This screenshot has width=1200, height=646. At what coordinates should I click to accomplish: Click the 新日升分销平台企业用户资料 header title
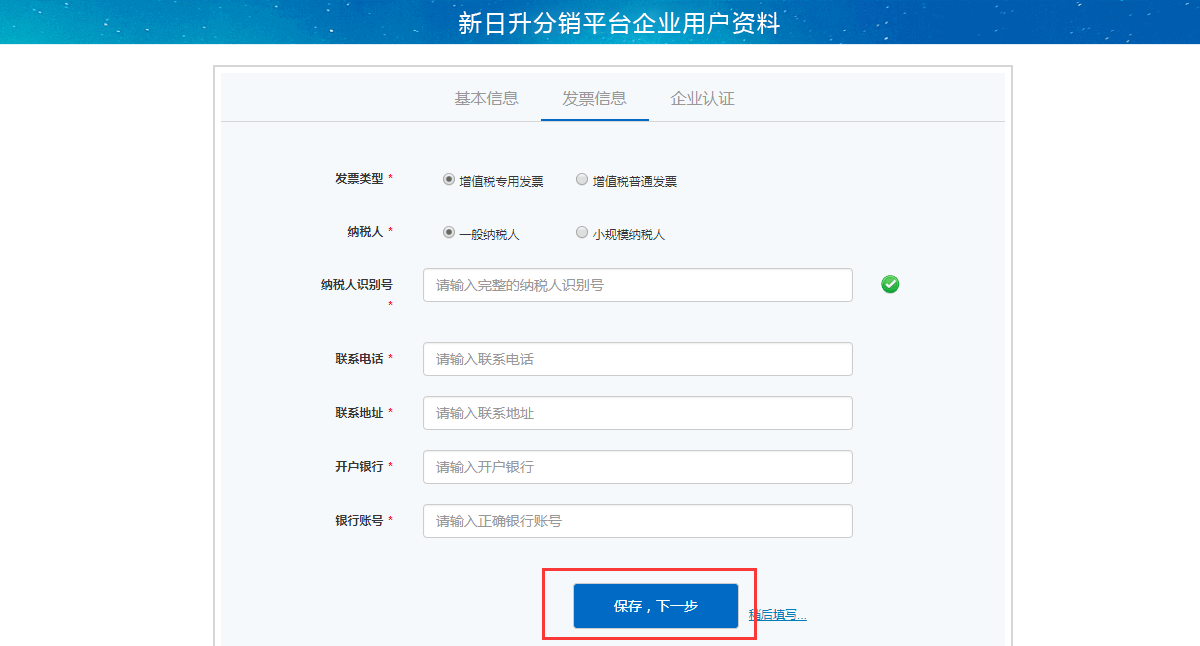(619, 24)
